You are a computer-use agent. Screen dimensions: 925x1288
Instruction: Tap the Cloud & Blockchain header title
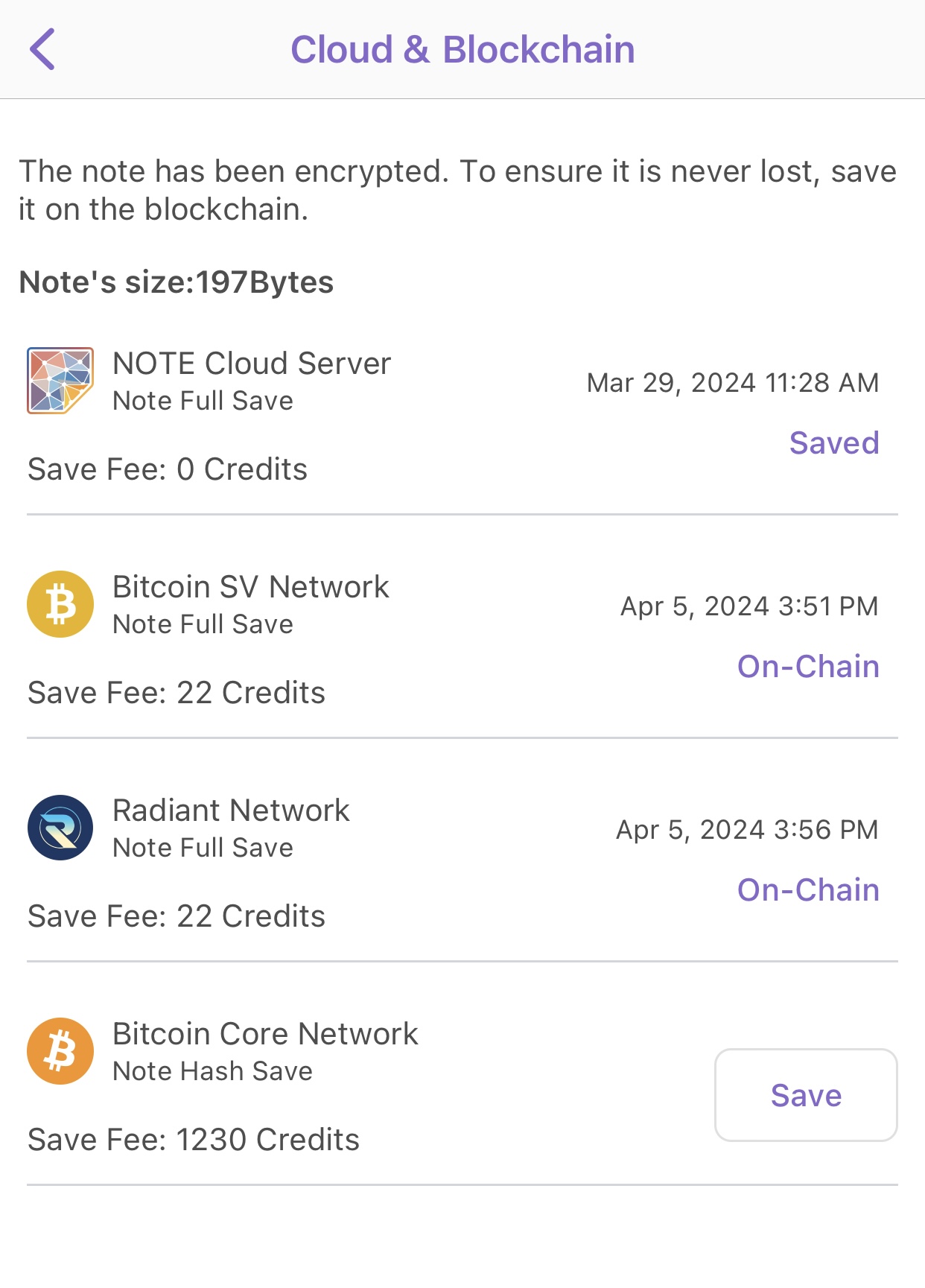tap(462, 50)
